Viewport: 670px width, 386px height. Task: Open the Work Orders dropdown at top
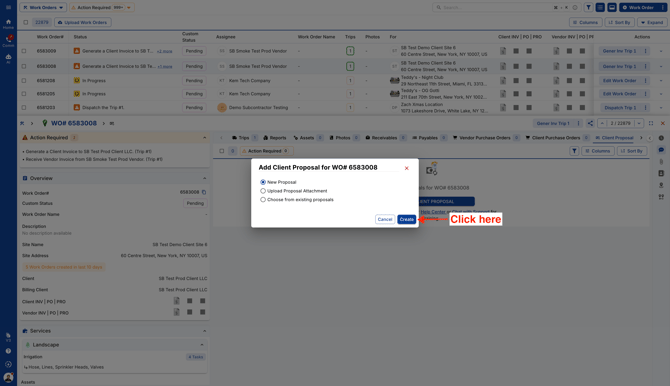(43, 7)
